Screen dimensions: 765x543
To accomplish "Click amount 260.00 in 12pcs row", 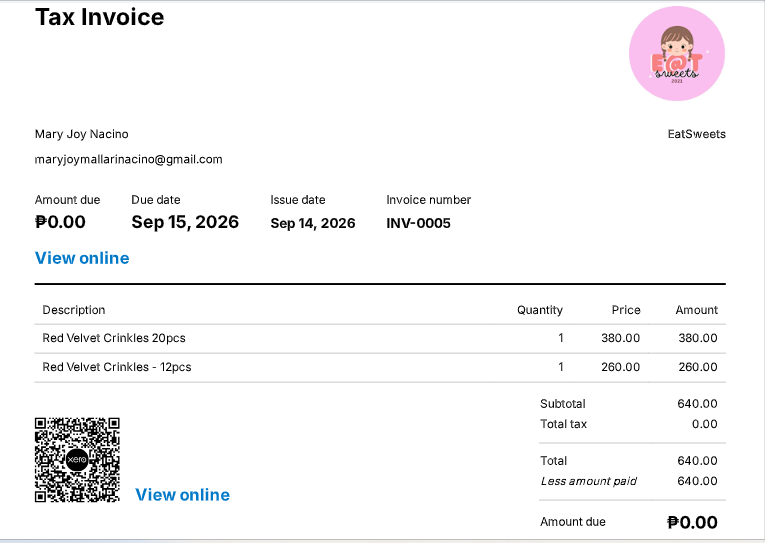I will click(698, 367).
